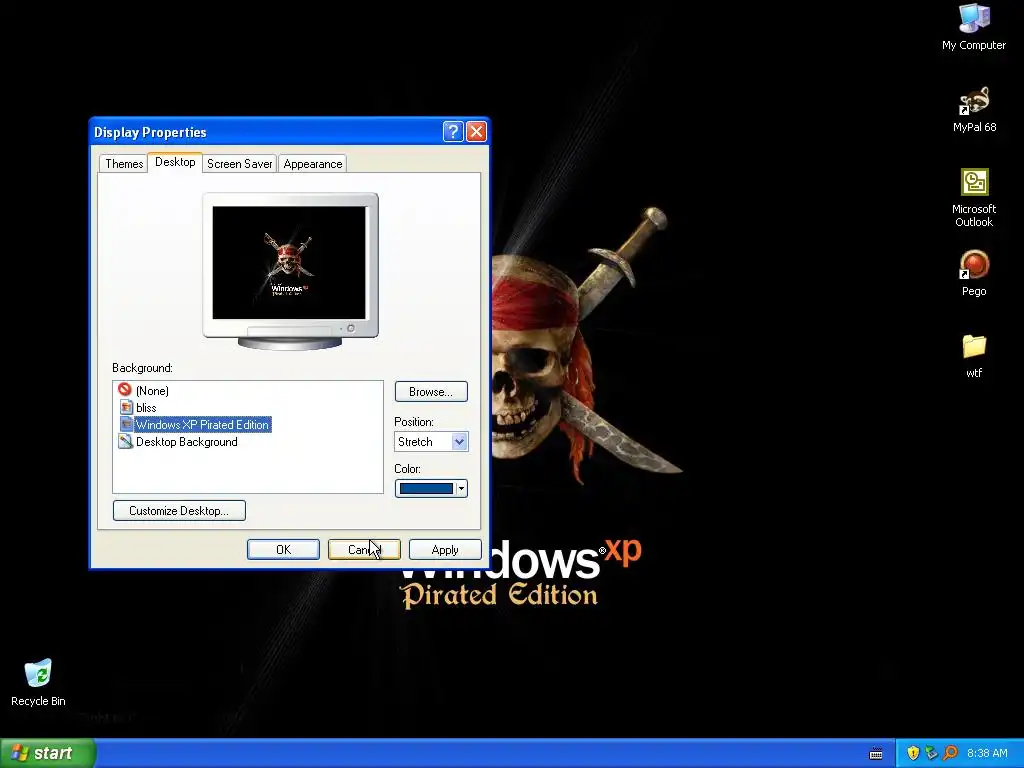Select the Desktop Background list entry
Image resolution: width=1024 pixels, height=768 pixels.
187,442
